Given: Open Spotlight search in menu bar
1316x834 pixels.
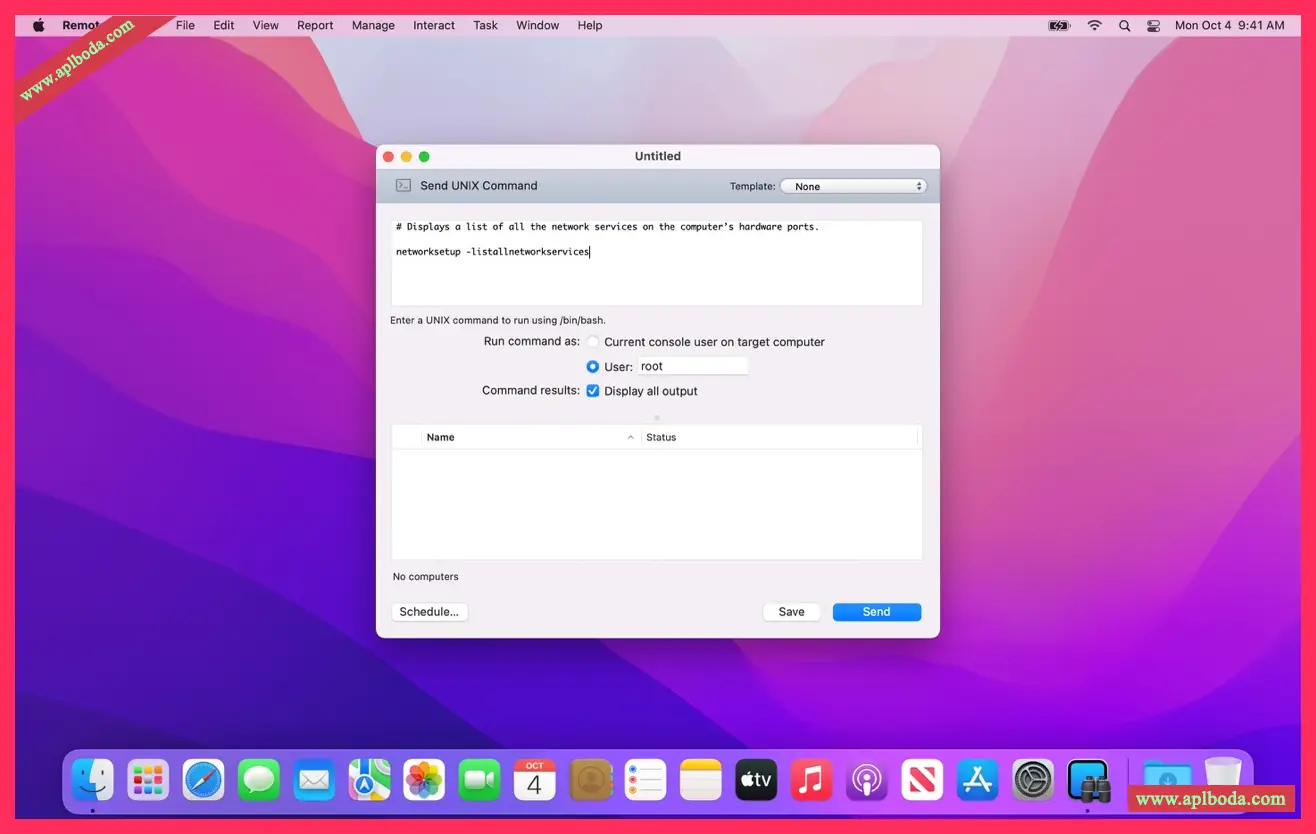Looking at the screenshot, I should coord(1124,25).
